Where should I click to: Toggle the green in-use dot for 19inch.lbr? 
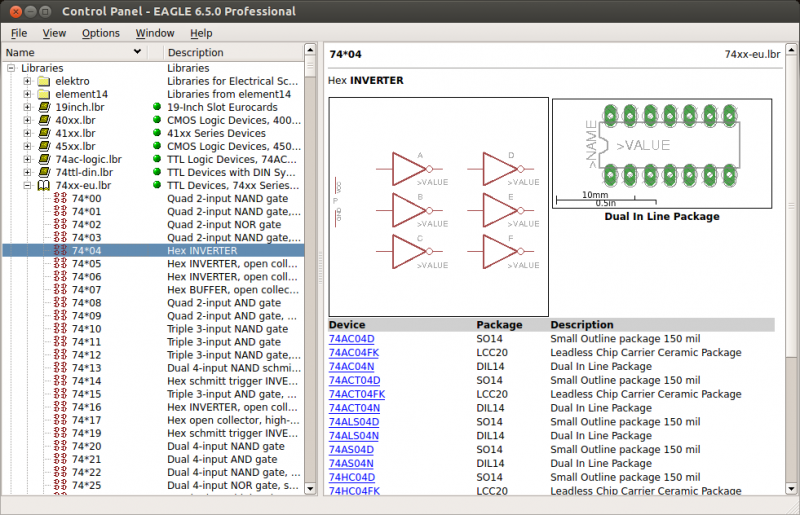coord(157,107)
